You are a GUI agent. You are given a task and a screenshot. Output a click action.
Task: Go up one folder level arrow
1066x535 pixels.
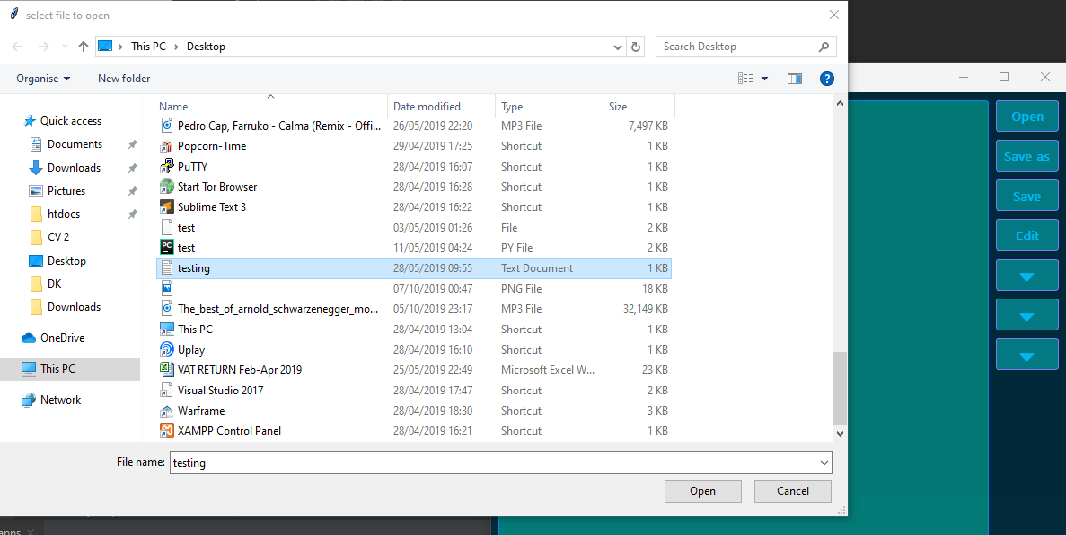tap(83, 47)
